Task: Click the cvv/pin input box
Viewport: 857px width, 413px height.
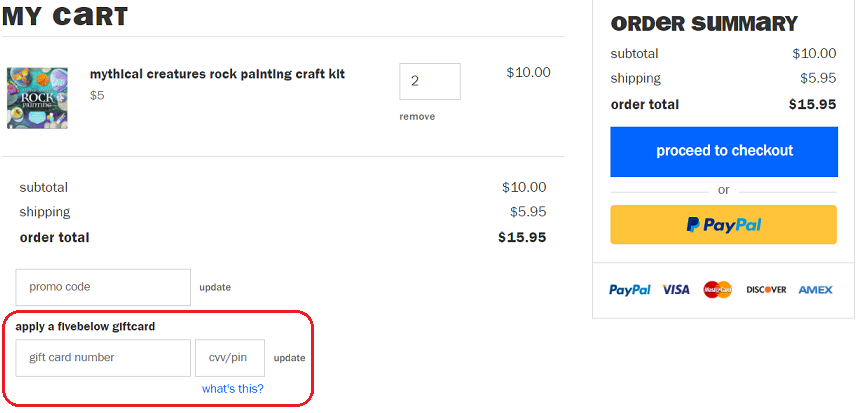Action: (230, 358)
